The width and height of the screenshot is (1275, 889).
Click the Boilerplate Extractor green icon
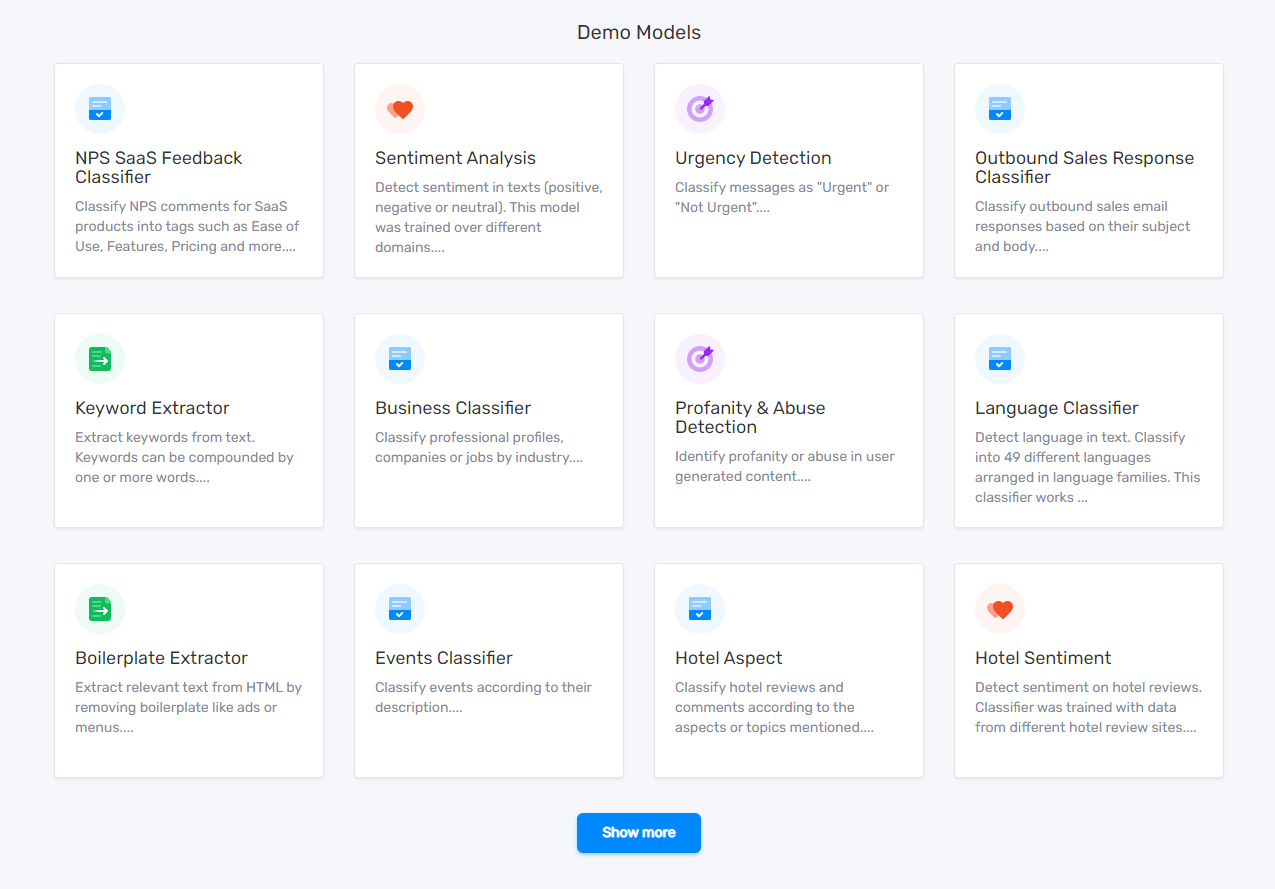click(100, 609)
